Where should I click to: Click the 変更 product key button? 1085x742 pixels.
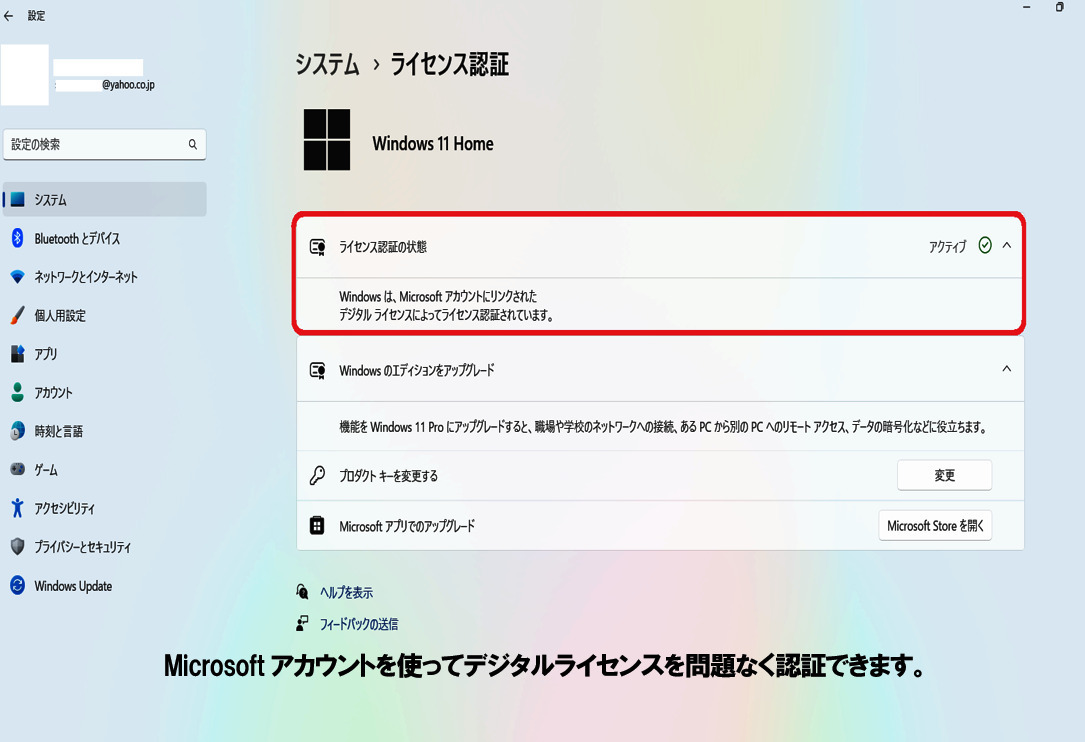[x=945, y=475]
